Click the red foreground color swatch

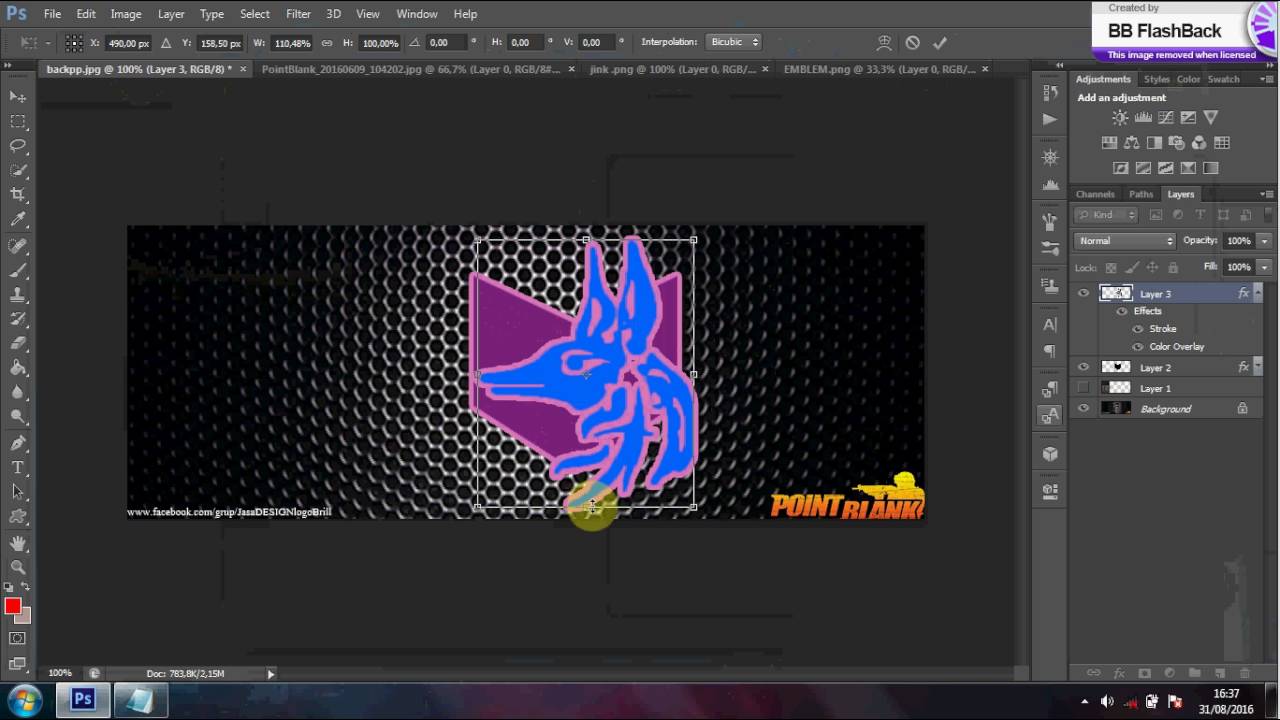pos(12,607)
